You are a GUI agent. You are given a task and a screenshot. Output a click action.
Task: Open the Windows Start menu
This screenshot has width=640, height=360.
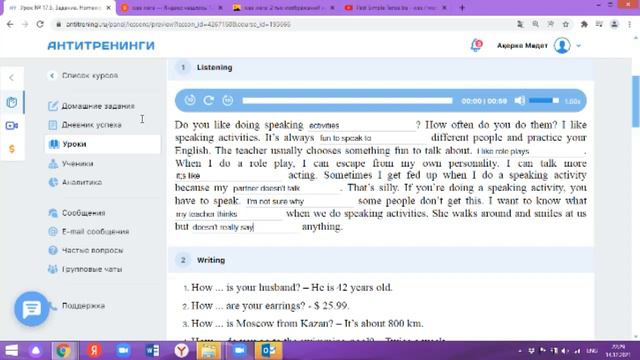click(x=11, y=351)
